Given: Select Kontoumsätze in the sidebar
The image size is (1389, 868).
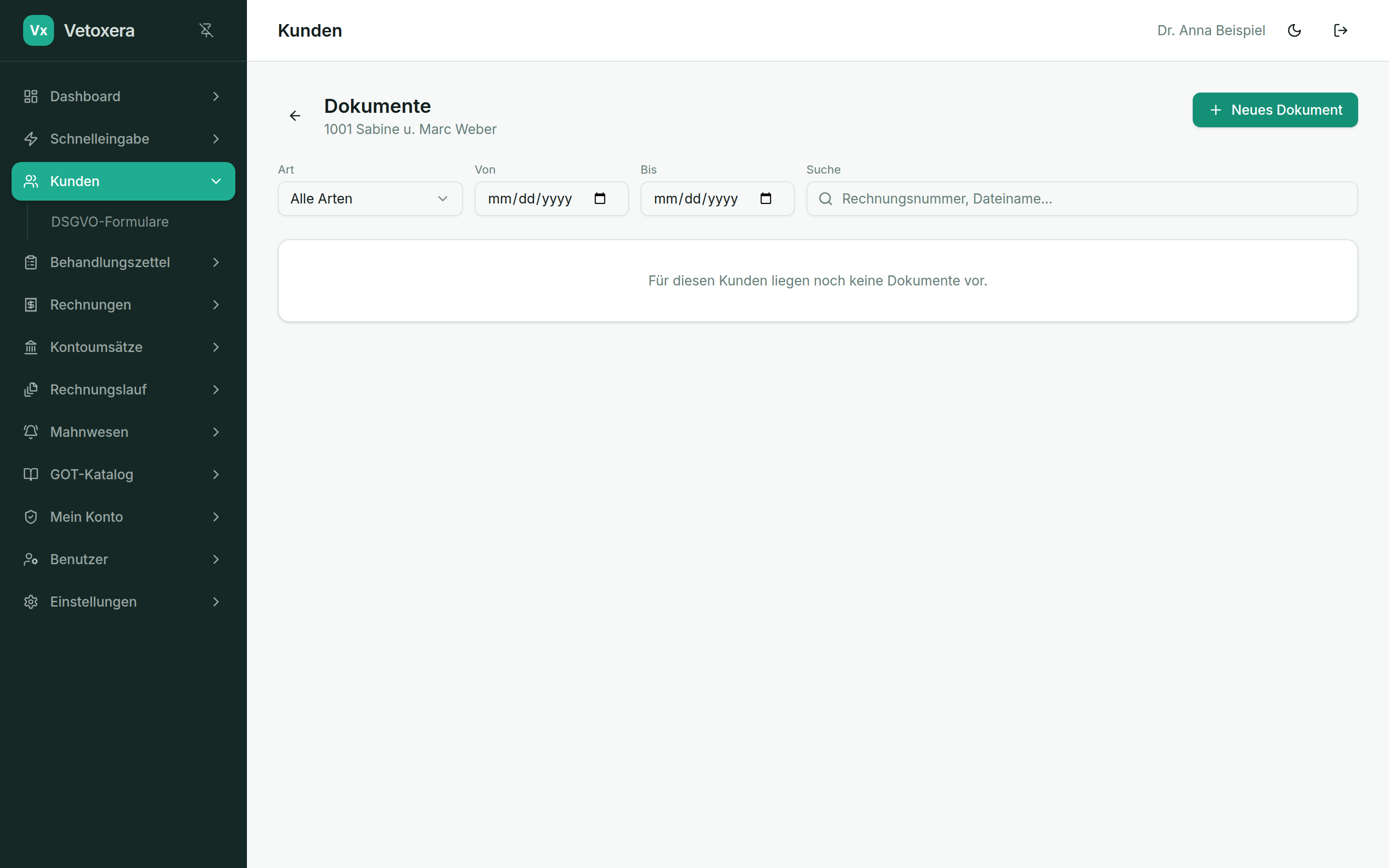Looking at the screenshot, I should click(x=123, y=347).
